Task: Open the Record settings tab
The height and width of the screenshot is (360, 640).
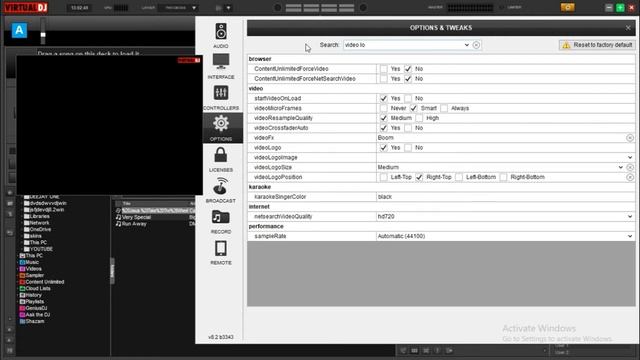Action: tap(221, 221)
